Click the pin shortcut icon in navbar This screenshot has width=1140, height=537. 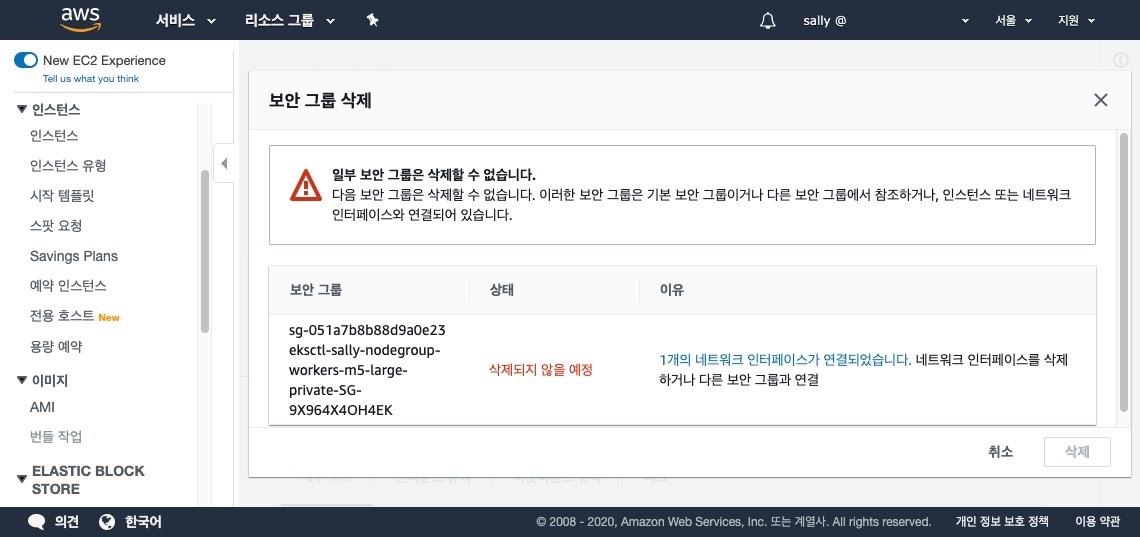[372, 20]
